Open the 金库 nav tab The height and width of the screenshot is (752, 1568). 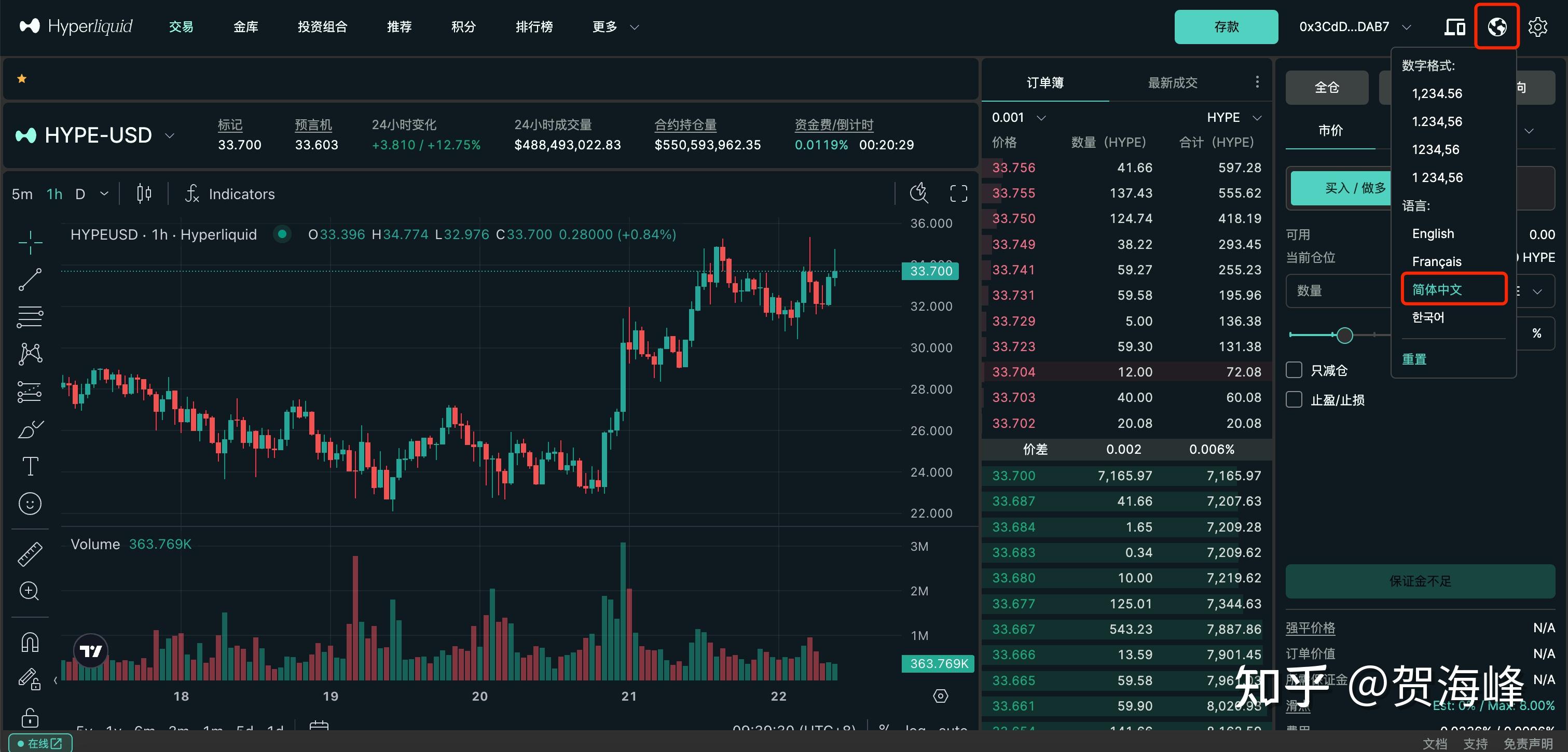[x=246, y=27]
